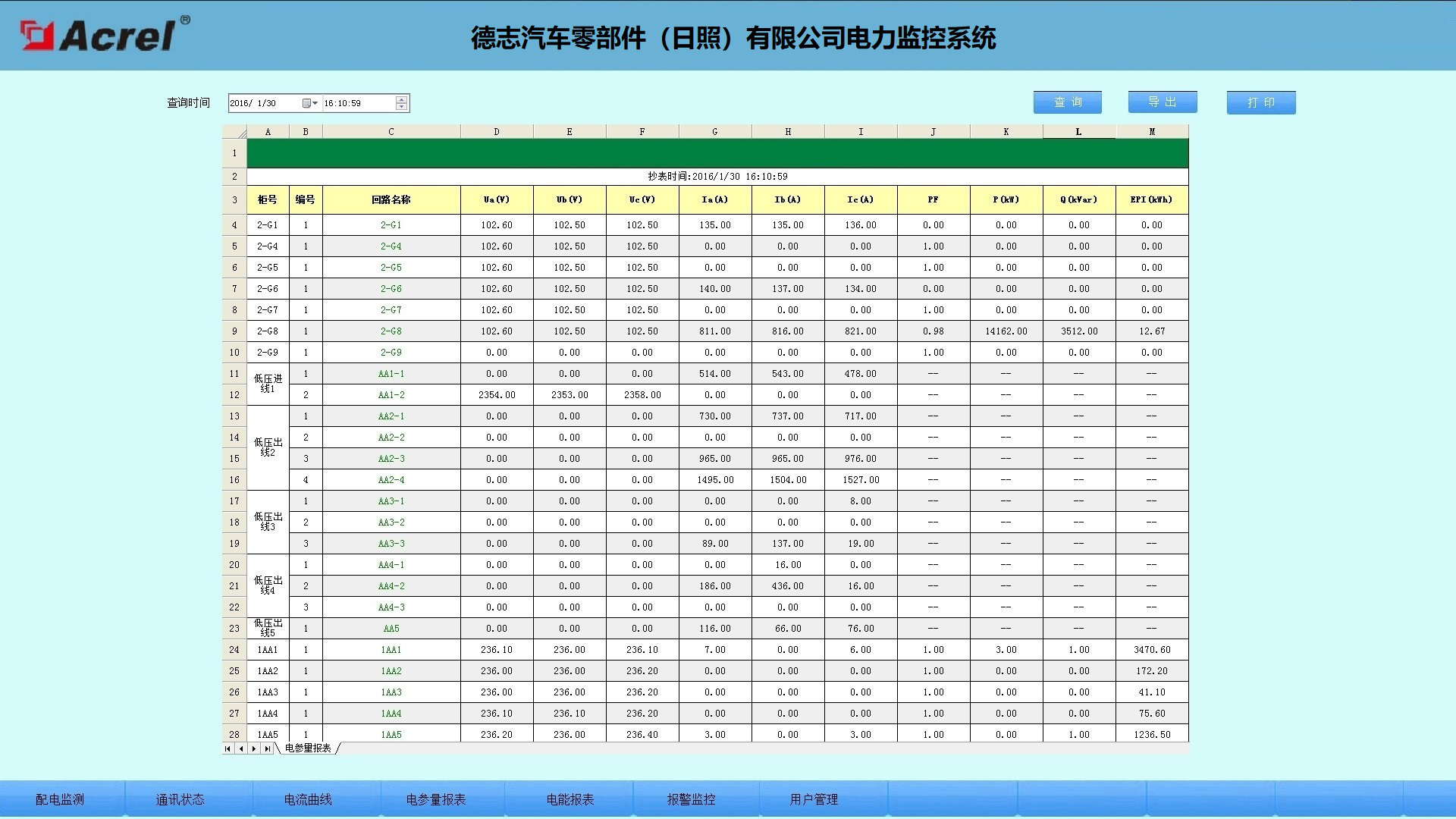Select the 电参量报表 sheet tab

point(308,748)
